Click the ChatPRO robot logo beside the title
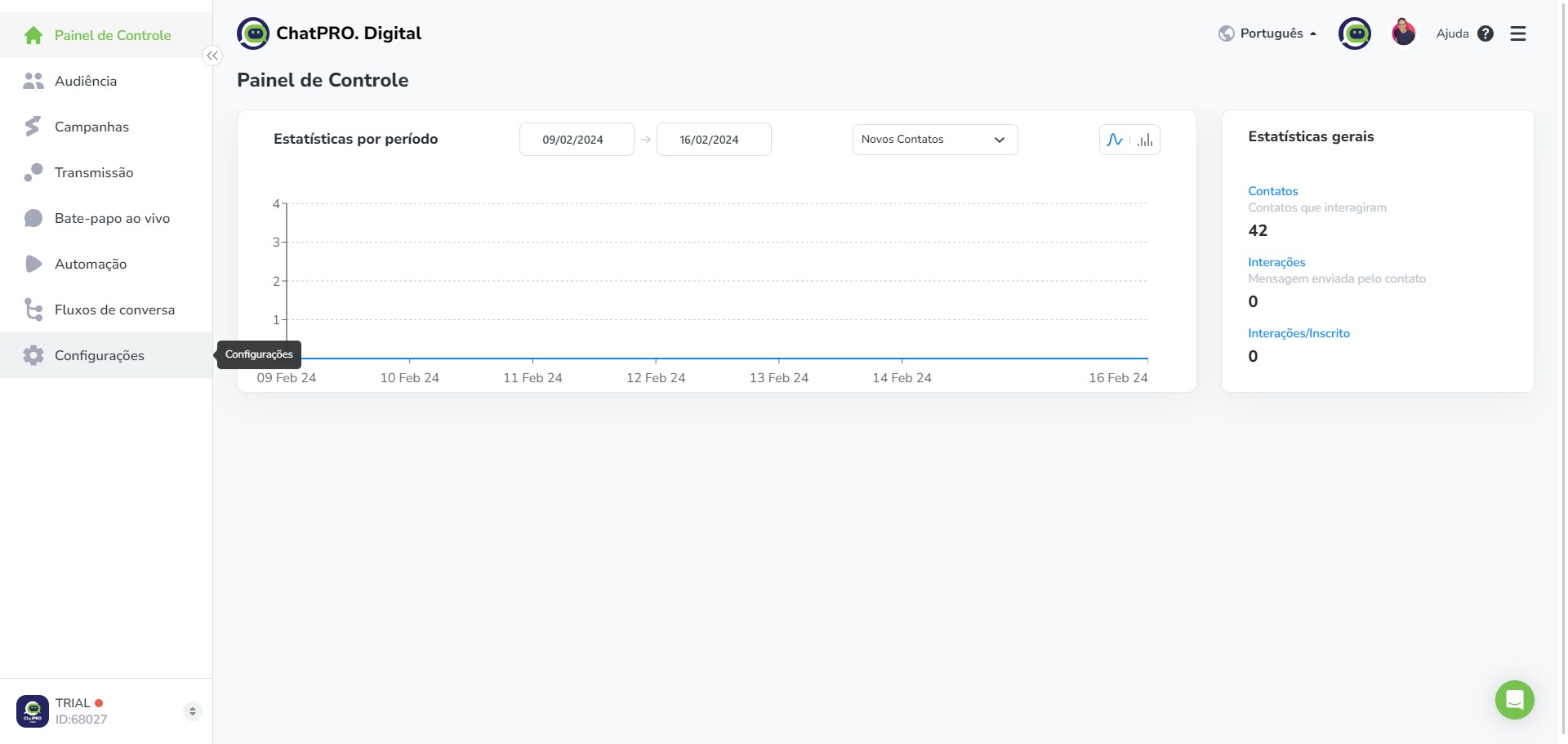This screenshot has width=1568, height=744. tap(253, 33)
